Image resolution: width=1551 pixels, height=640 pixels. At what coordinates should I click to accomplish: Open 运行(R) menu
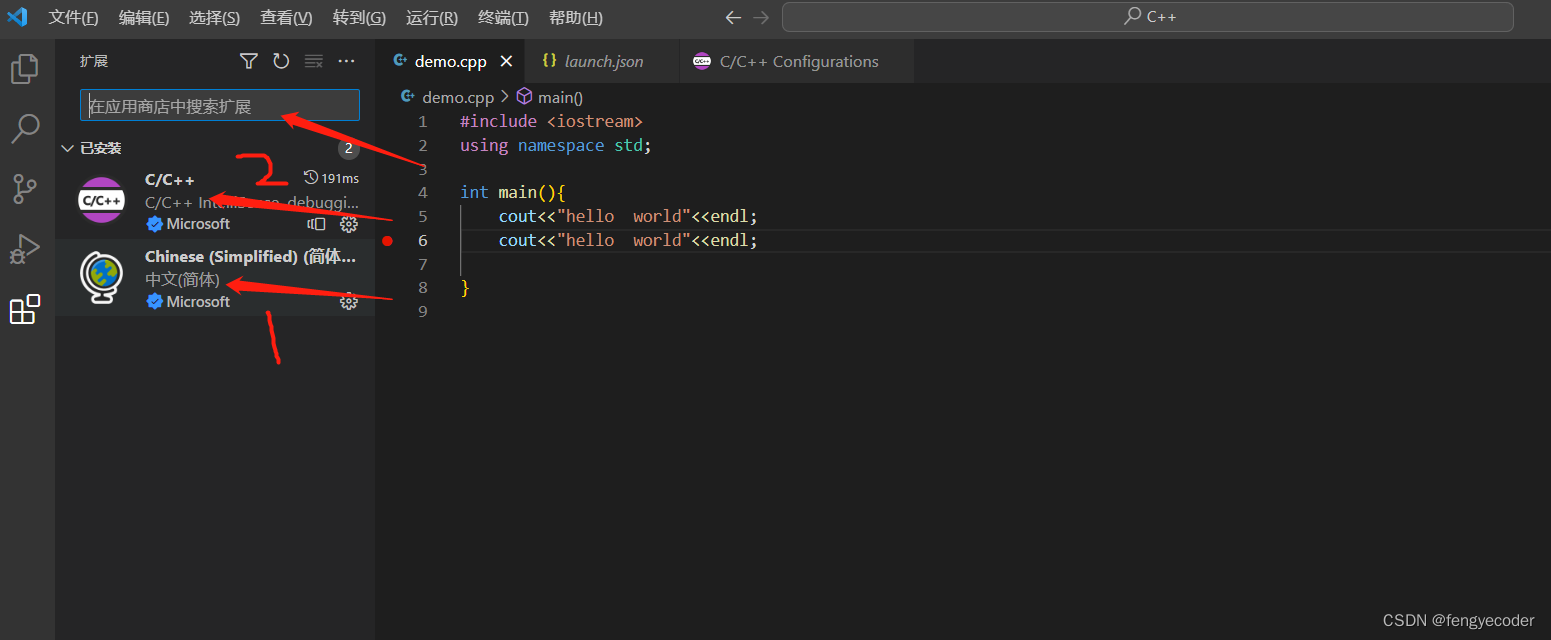(432, 18)
